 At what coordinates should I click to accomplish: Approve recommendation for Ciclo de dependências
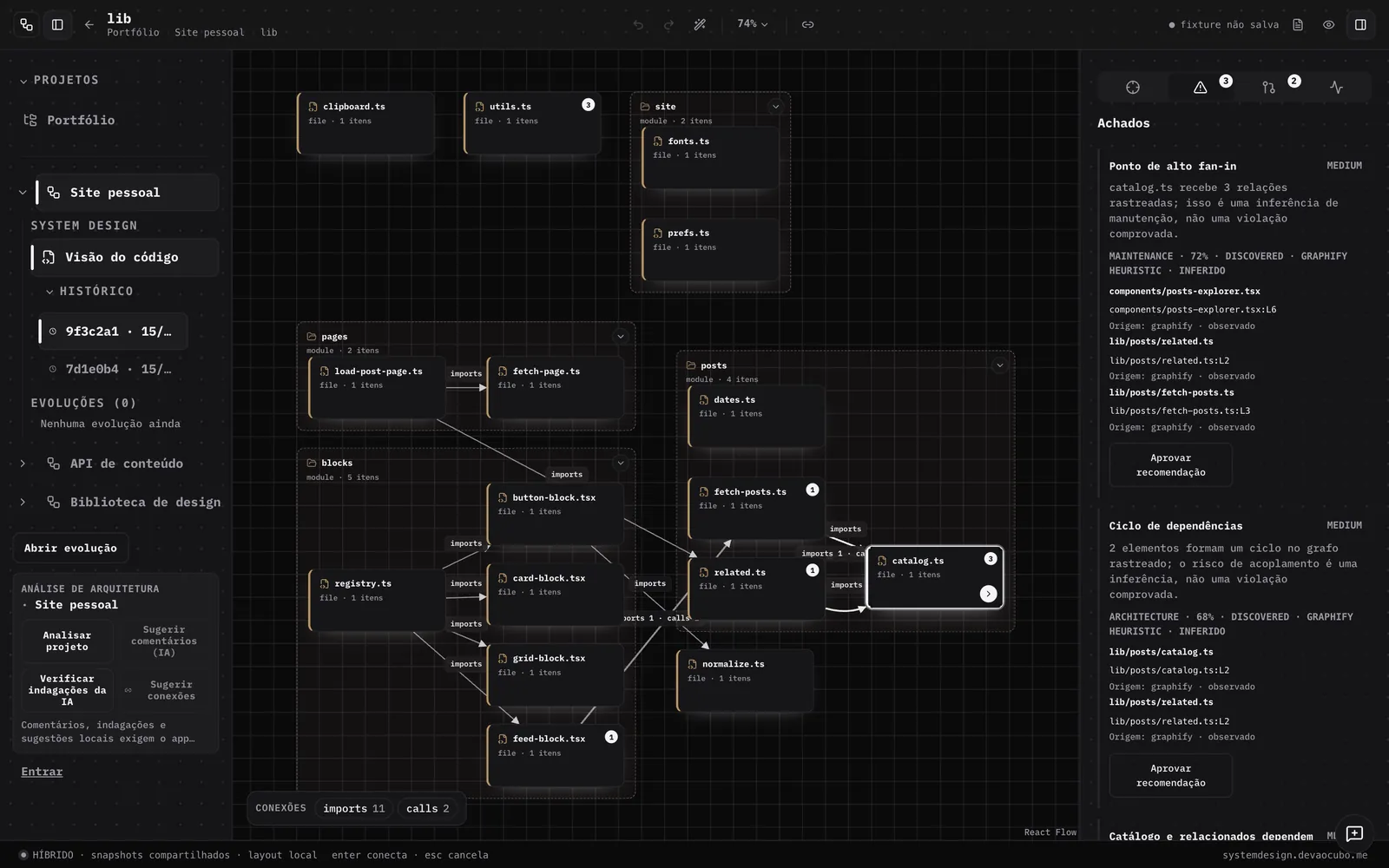(x=1170, y=775)
